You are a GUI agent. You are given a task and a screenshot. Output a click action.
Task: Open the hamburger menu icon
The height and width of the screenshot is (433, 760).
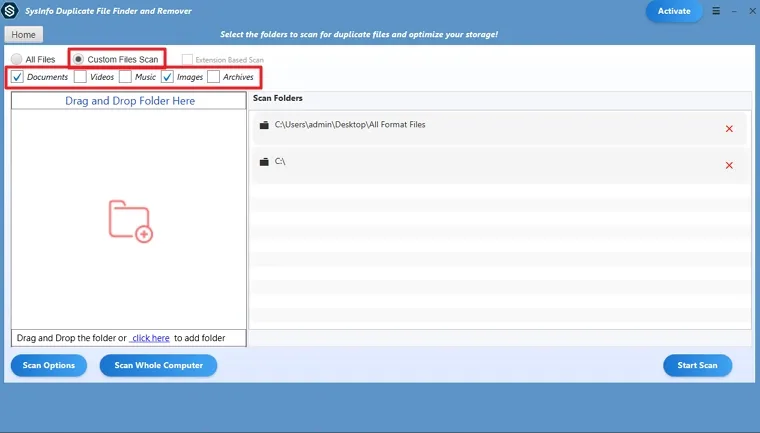point(716,11)
